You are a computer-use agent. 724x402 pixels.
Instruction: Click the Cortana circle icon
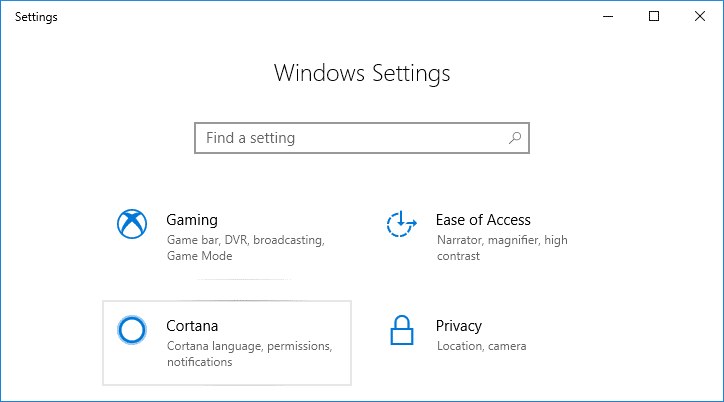[x=133, y=329]
